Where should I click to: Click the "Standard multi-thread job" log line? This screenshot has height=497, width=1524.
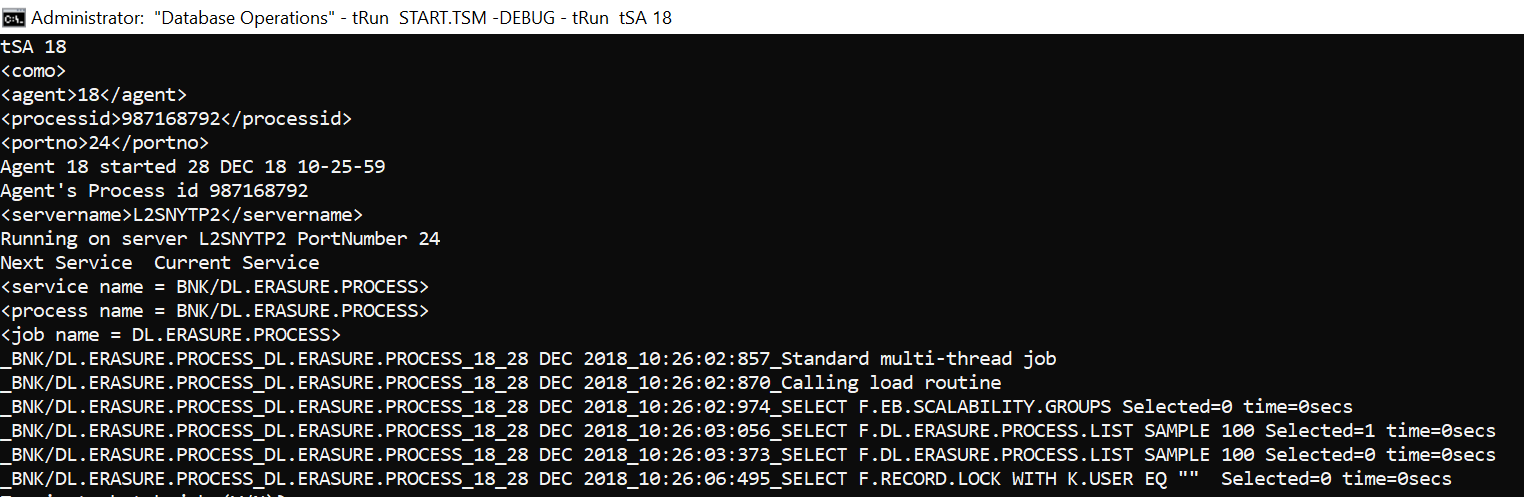click(x=528, y=359)
